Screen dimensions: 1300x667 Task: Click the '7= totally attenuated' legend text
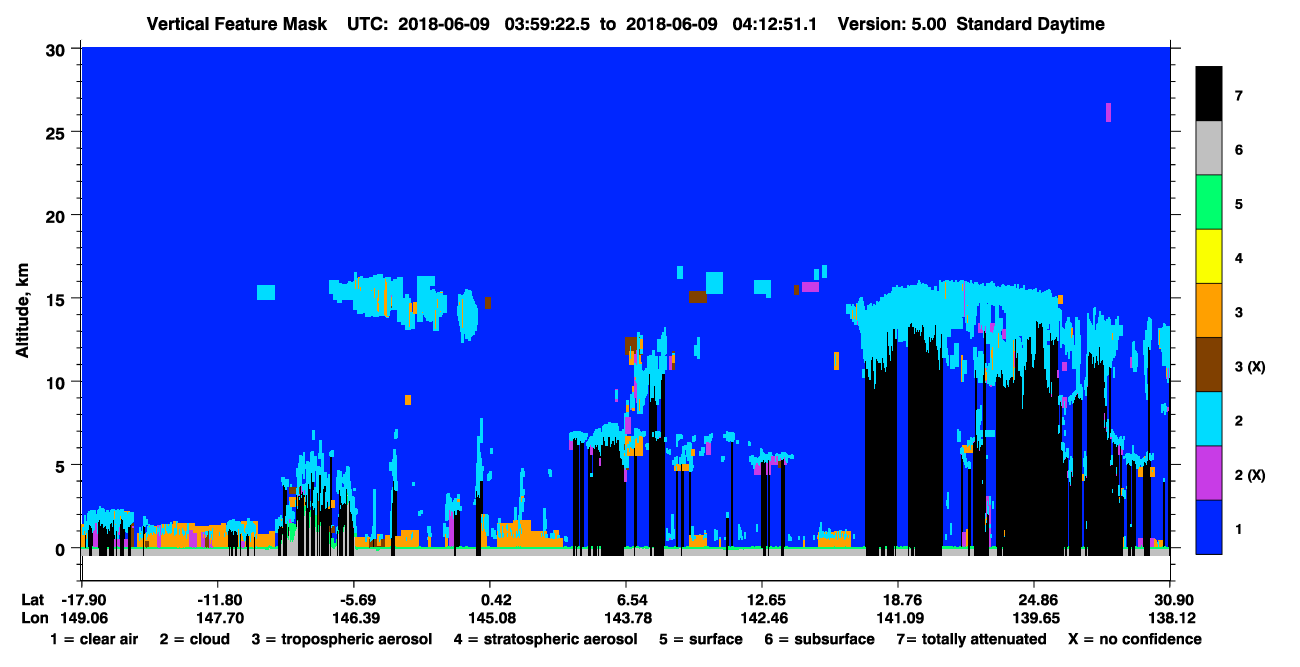tap(969, 639)
